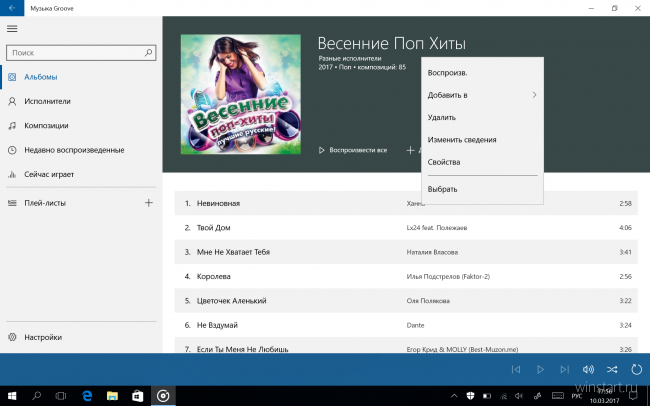Show hidden tray icons chevron
Screen dimensions: 650x406
[x=454, y=396]
